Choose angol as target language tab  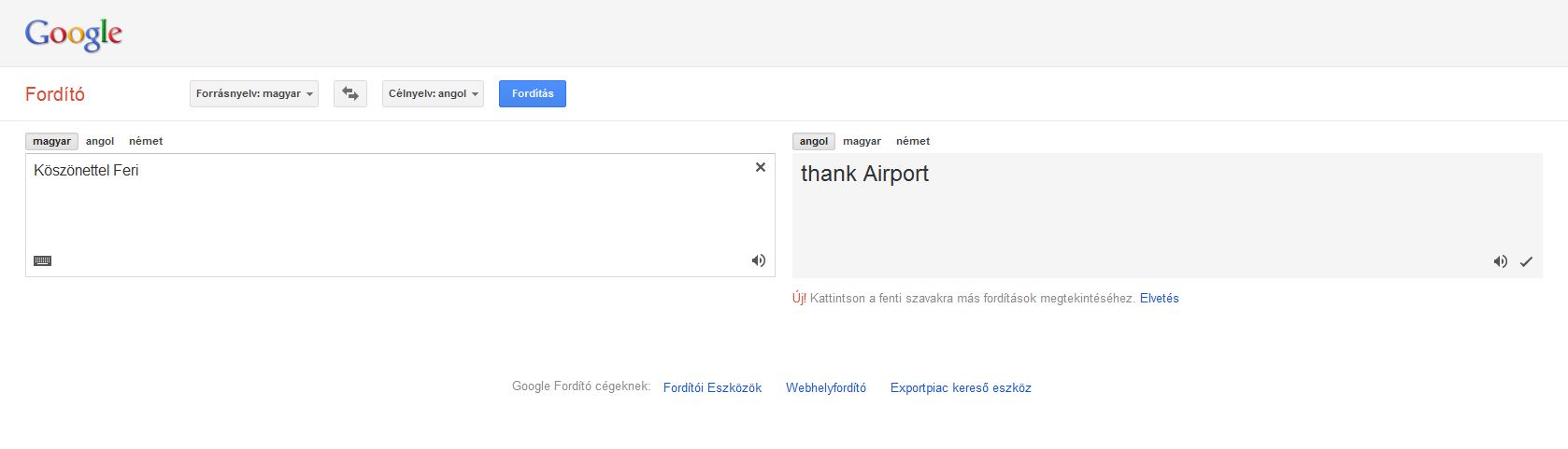coord(814,141)
